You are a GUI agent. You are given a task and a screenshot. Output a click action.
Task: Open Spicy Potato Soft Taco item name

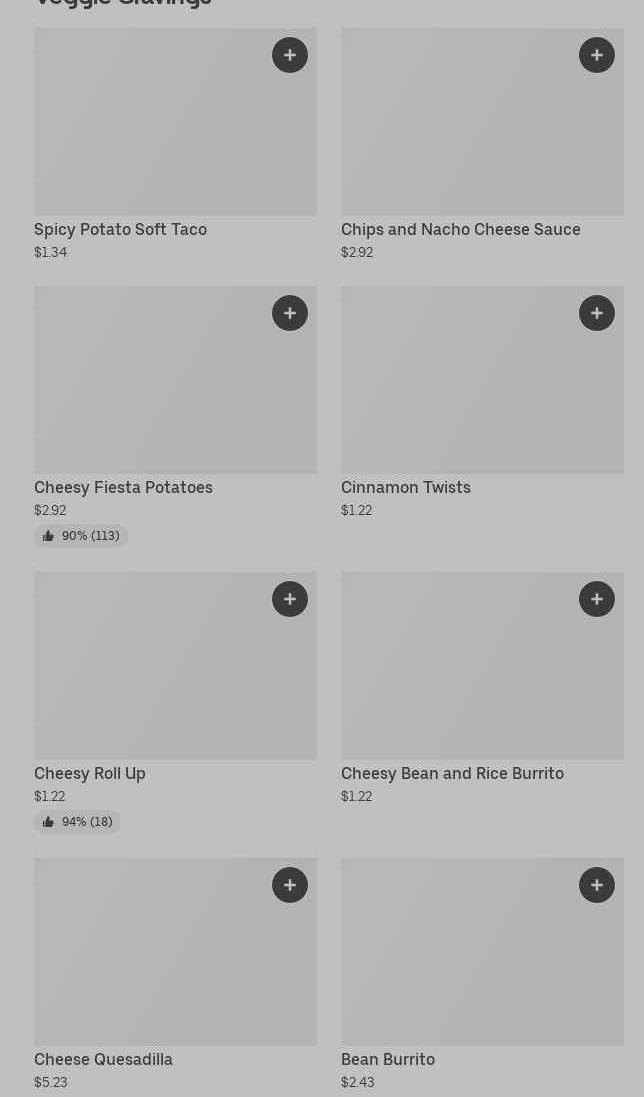pyautogui.click(x=120, y=229)
